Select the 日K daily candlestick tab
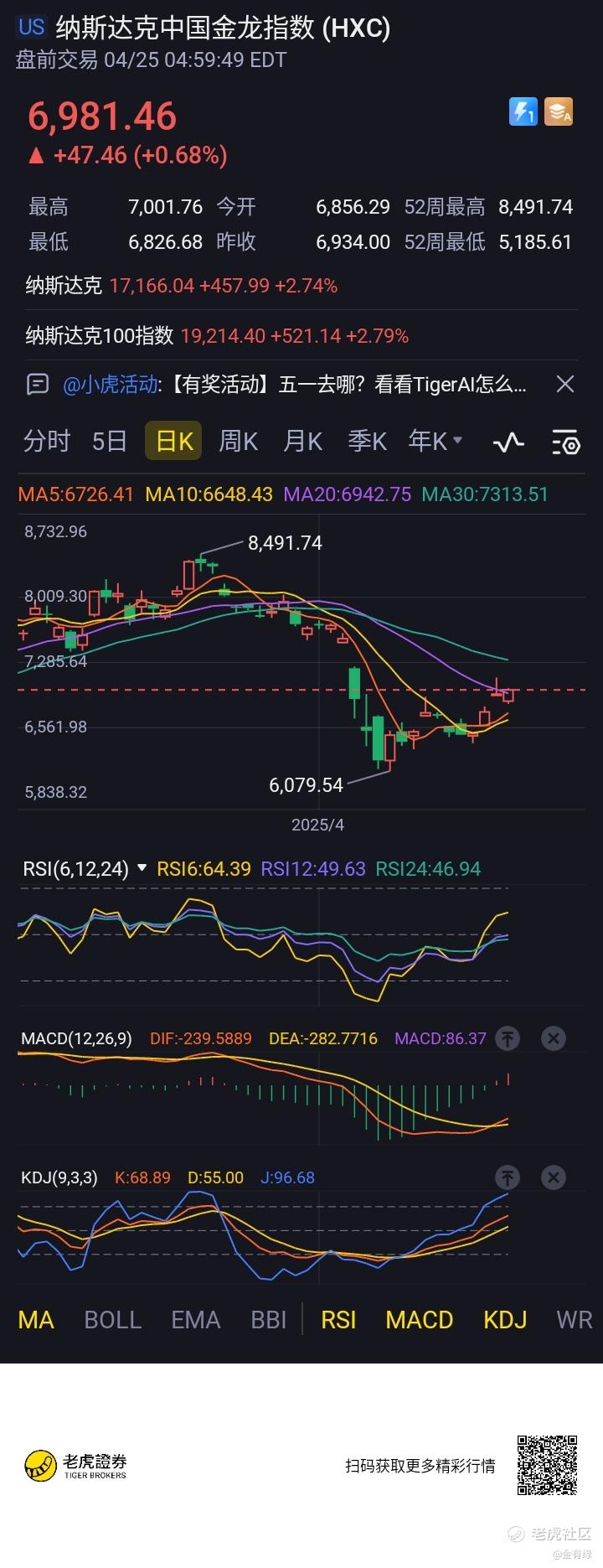The image size is (603, 1568). (173, 441)
